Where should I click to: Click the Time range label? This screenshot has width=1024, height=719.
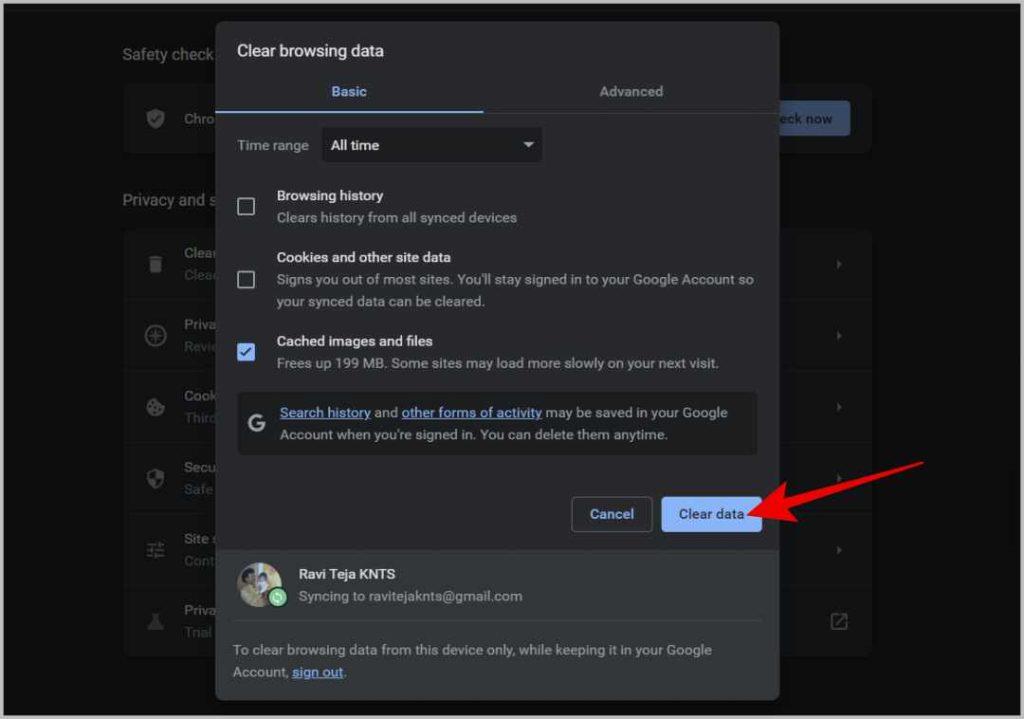(x=272, y=145)
